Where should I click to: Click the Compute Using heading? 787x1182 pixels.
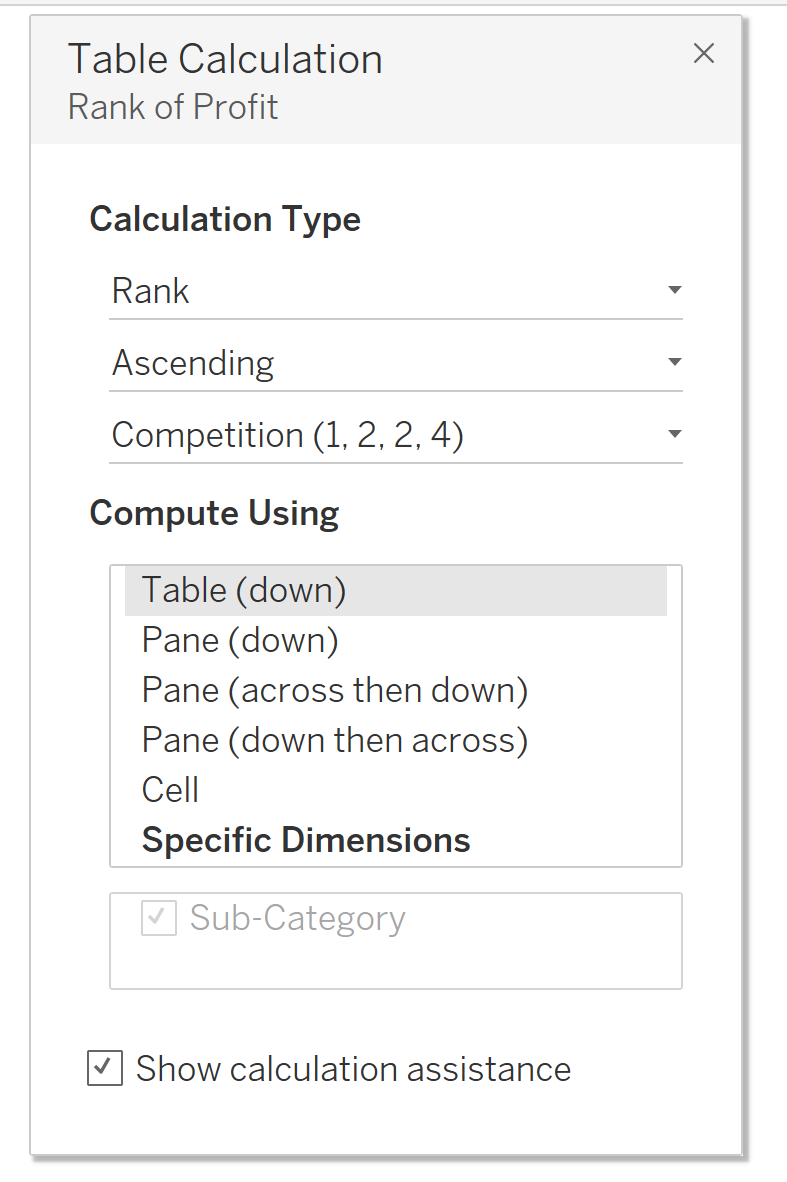[x=214, y=513]
